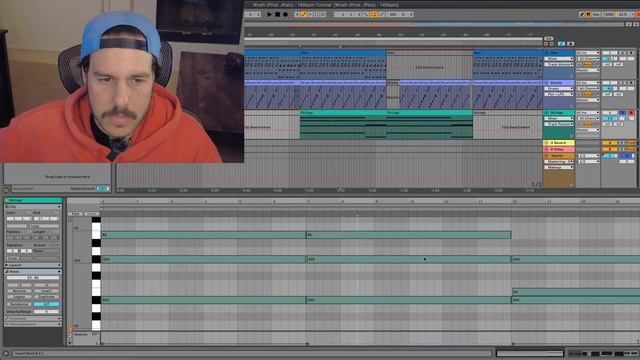Toggle the orange computer MIDI keyboard icon

pos(589,14)
